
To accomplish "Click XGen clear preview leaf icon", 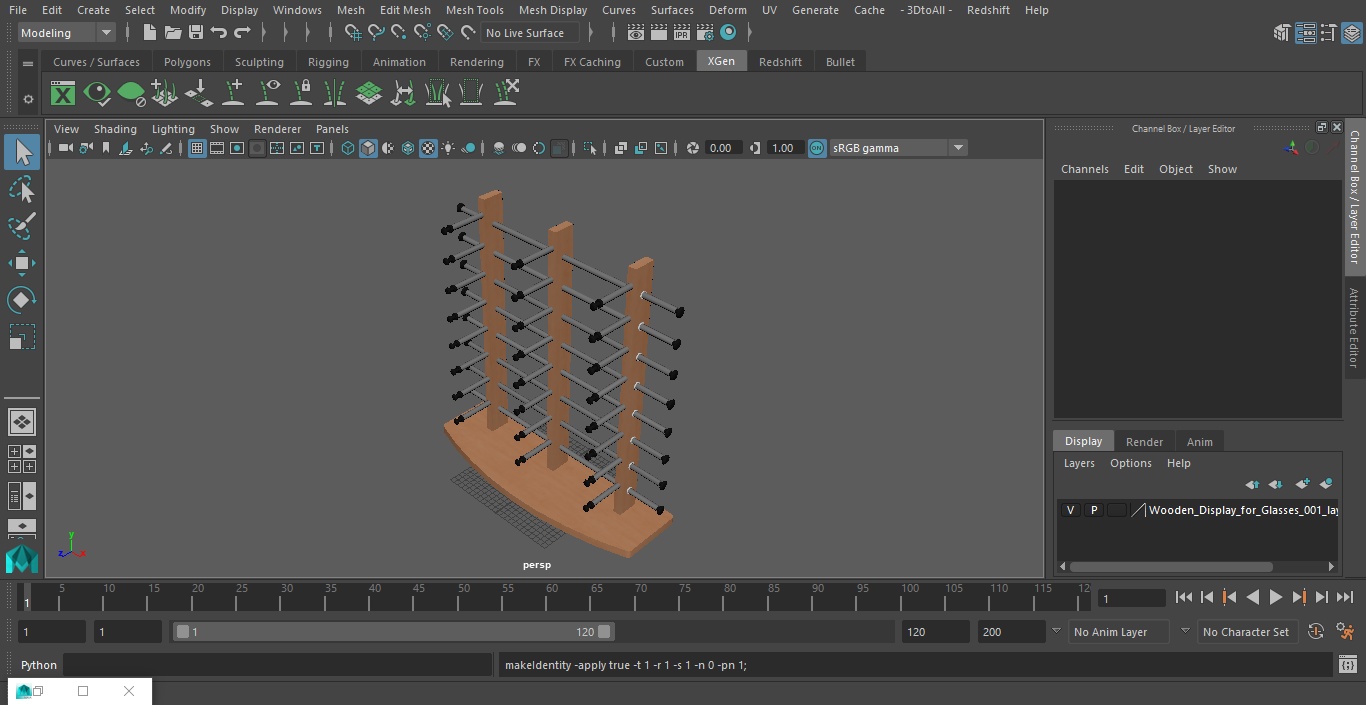I will pos(131,94).
